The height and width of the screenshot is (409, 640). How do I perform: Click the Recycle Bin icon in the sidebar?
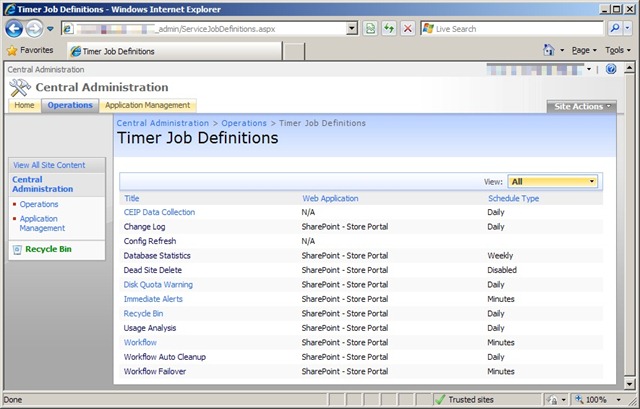click(17, 249)
